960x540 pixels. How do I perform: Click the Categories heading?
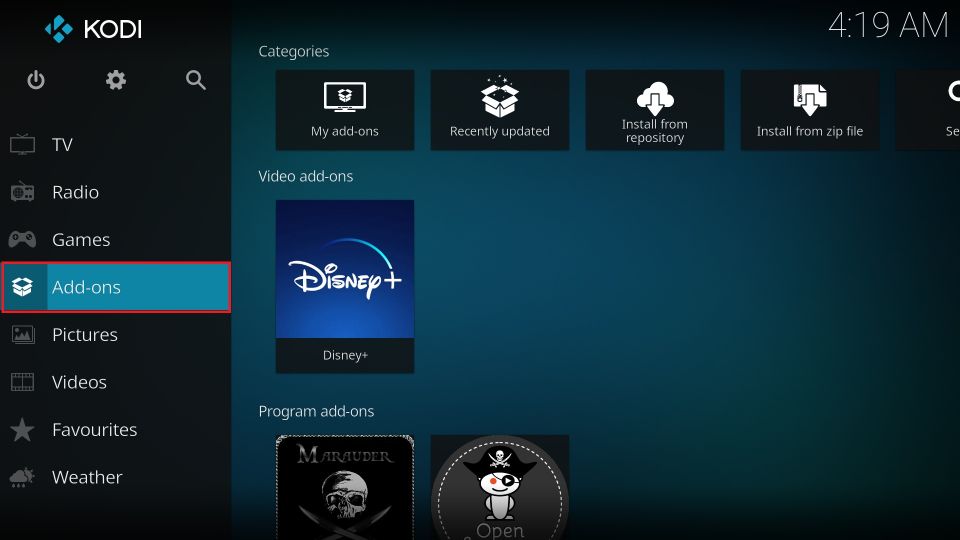pyautogui.click(x=294, y=51)
